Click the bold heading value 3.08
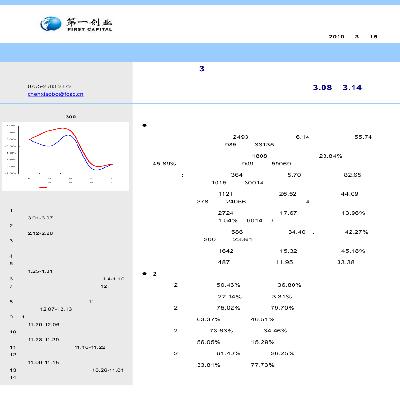This screenshot has width=400, height=410. point(322,88)
